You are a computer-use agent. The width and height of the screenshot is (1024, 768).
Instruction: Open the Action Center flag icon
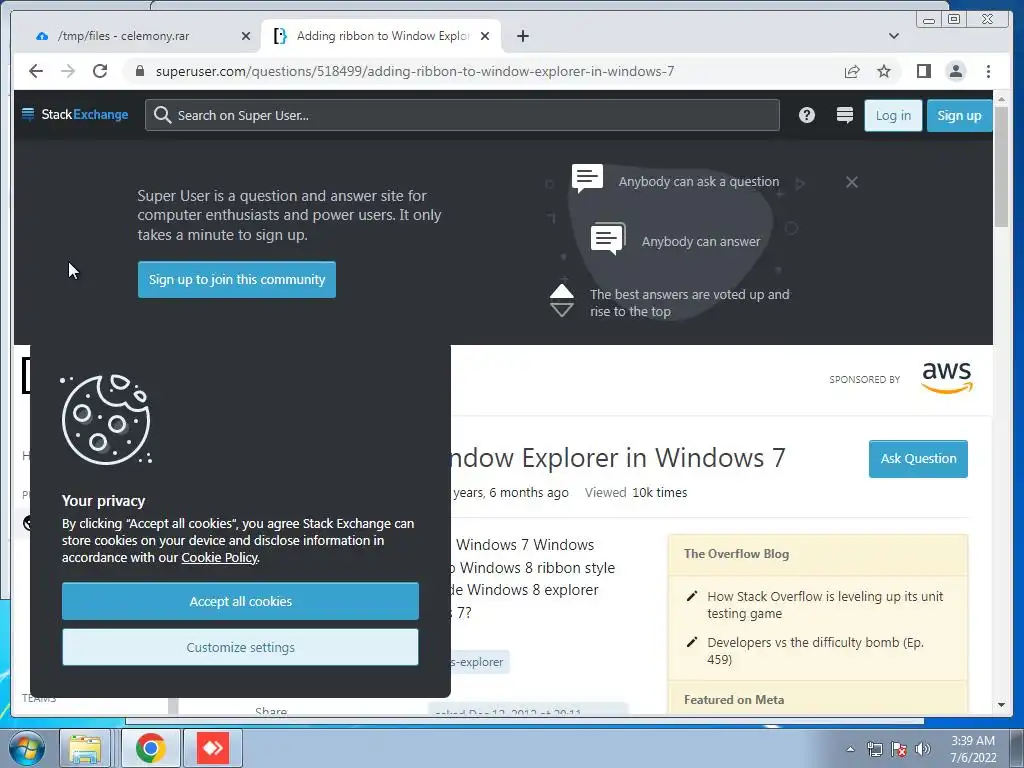point(899,749)
